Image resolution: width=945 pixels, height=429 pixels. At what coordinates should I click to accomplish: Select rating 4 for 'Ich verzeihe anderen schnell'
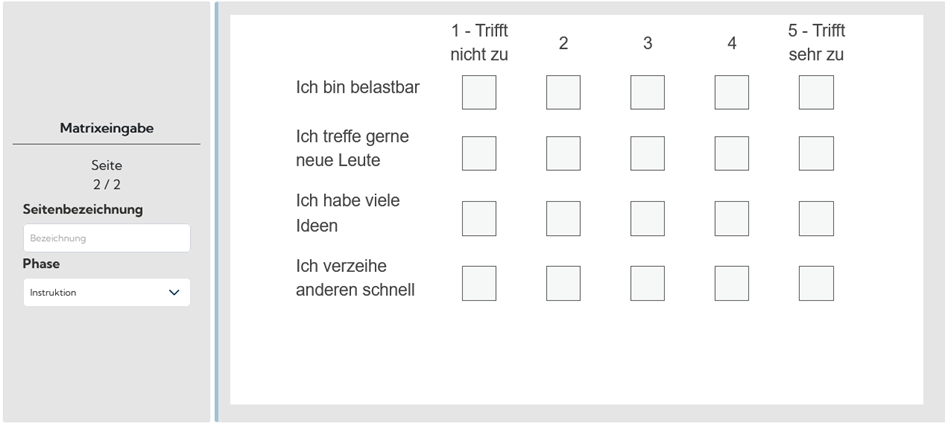click(732, 283)
